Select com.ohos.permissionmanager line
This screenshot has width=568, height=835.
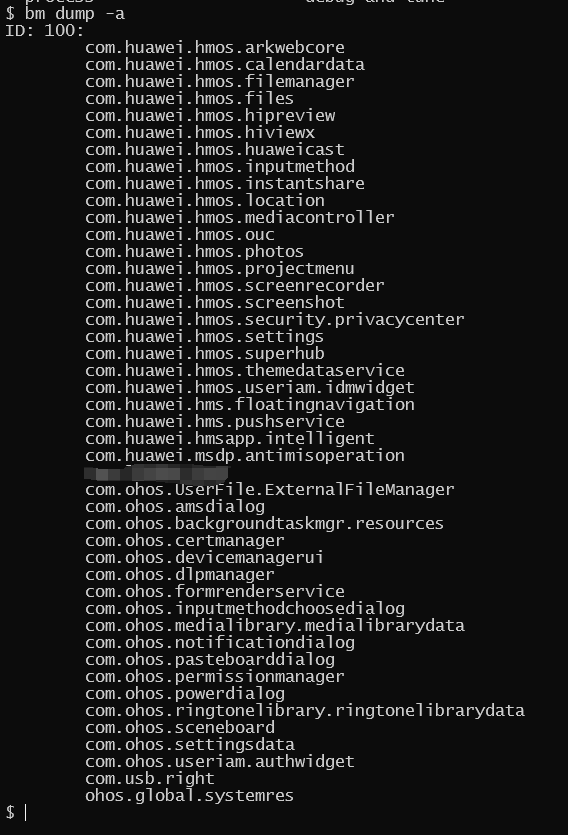tap(215, 677)
